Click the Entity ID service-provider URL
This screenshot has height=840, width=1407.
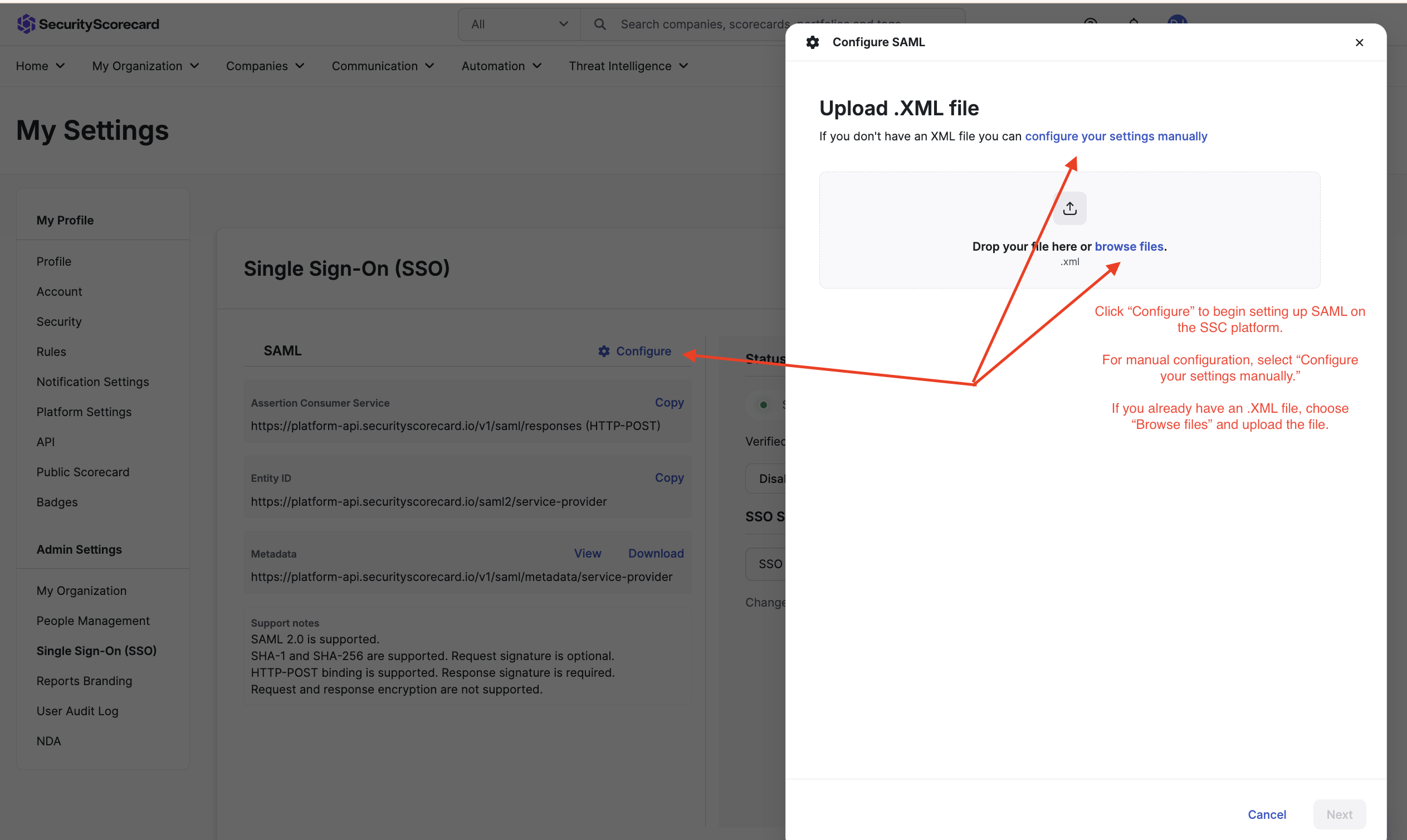pyautogui.click(x=428, y=501)
